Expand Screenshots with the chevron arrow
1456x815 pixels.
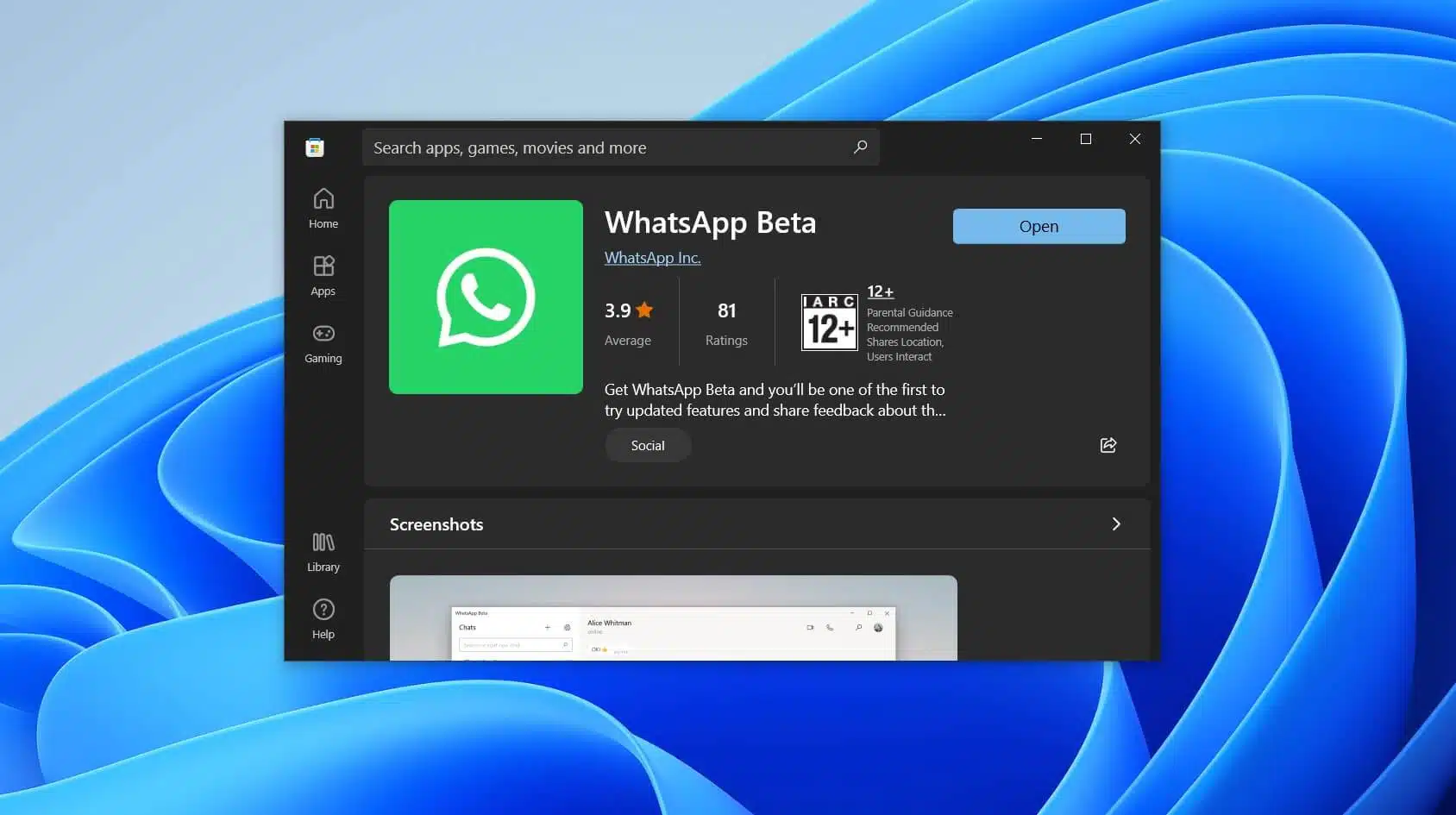tap(1116, 523)
